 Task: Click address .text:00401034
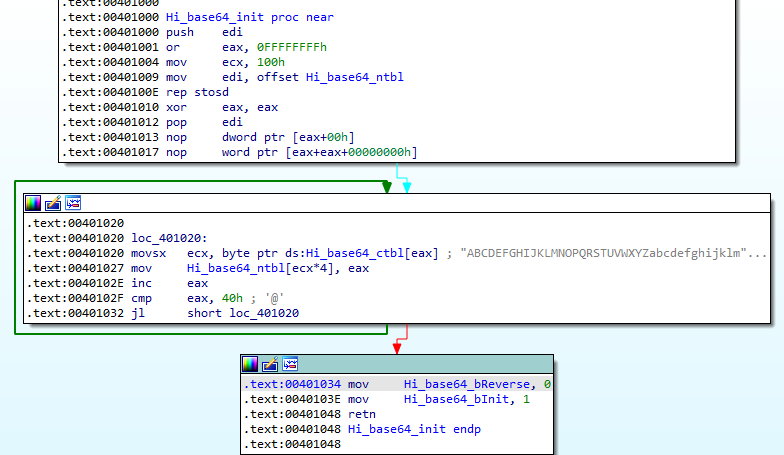[x=292, y=384]
